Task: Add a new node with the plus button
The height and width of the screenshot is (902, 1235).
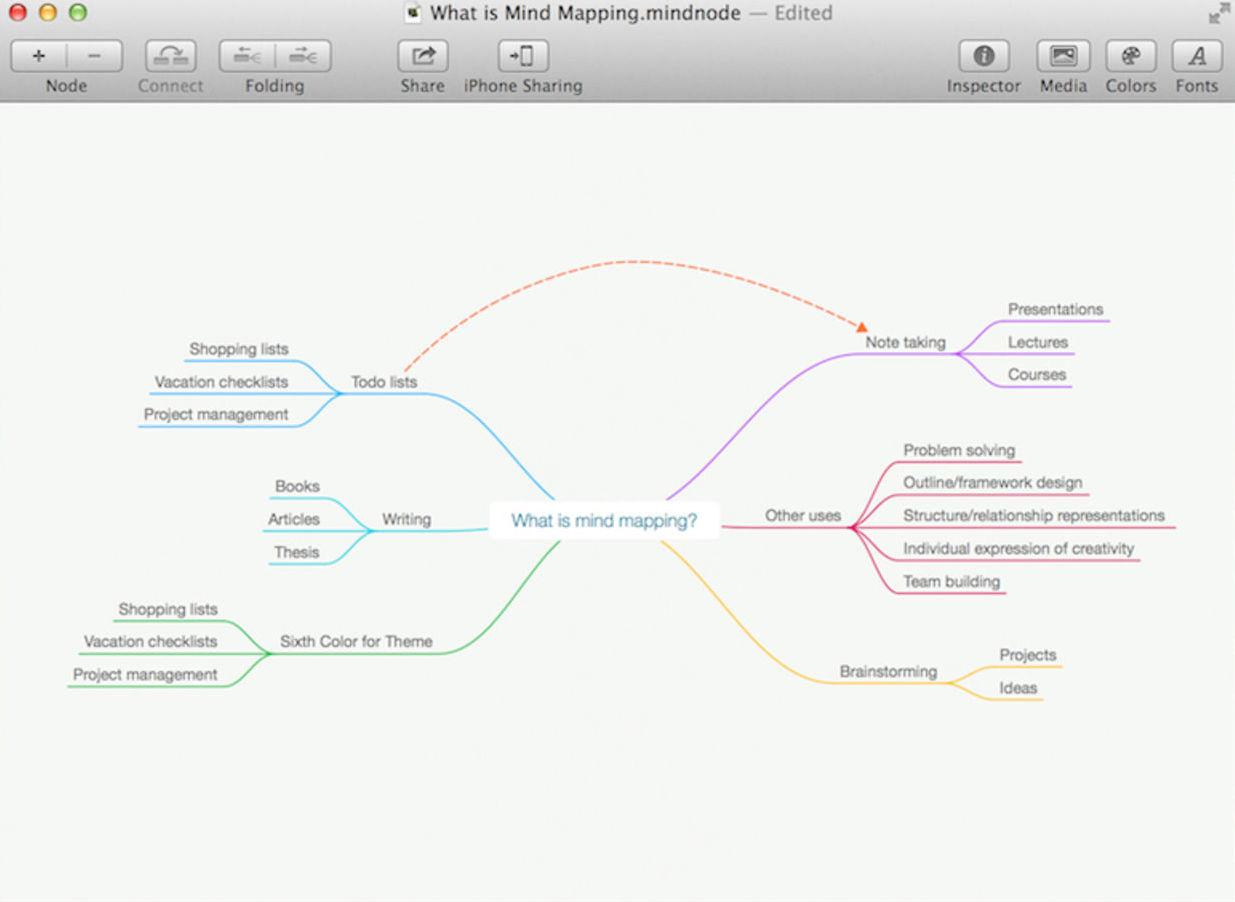Action: tap(39, 56)
